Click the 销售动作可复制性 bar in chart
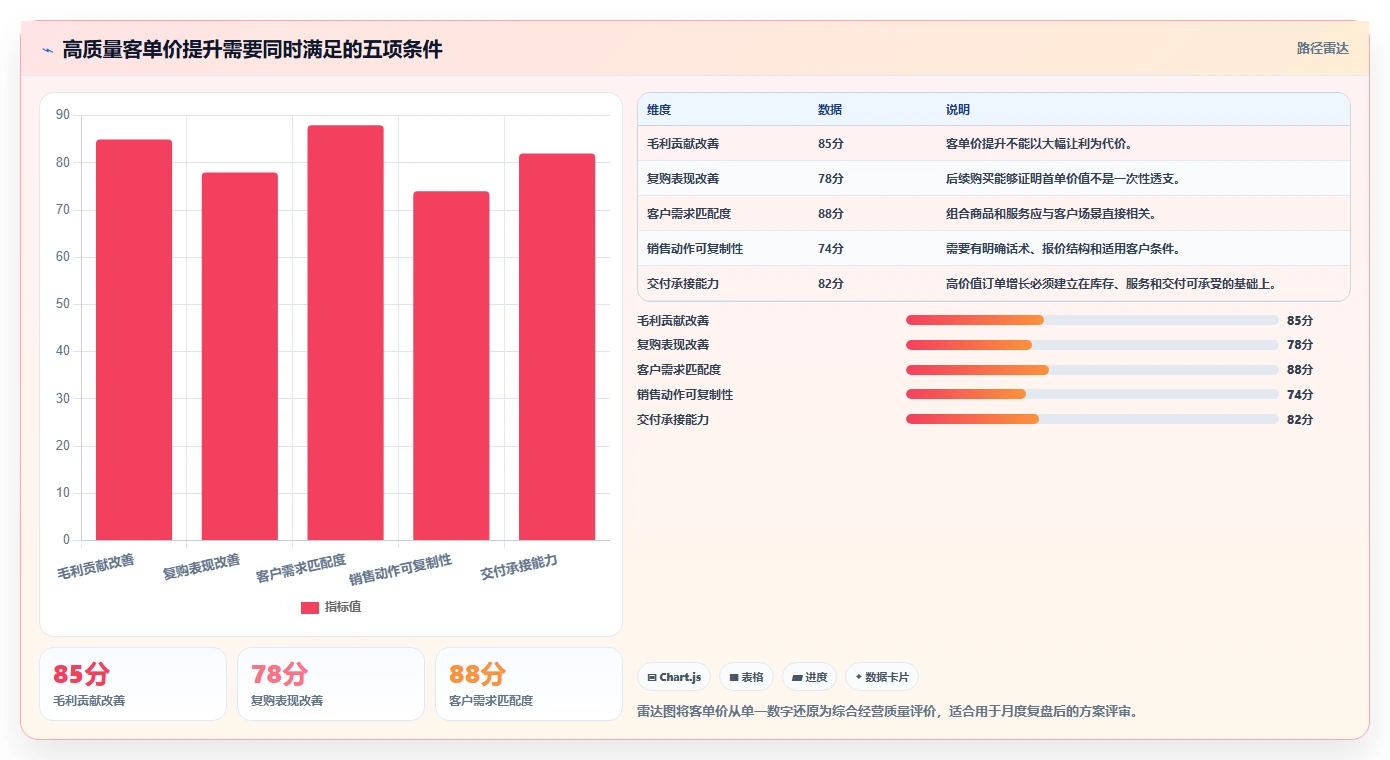The width and height of the screenshot is (1390, 760). pos(451,366)
